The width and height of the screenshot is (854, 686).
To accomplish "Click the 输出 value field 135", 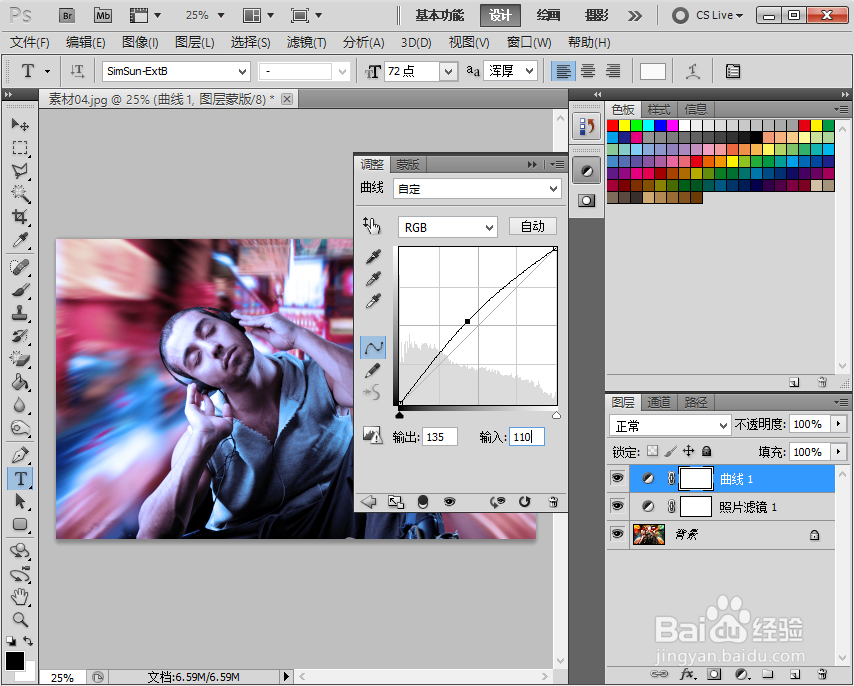I will [x=438, y=437].
